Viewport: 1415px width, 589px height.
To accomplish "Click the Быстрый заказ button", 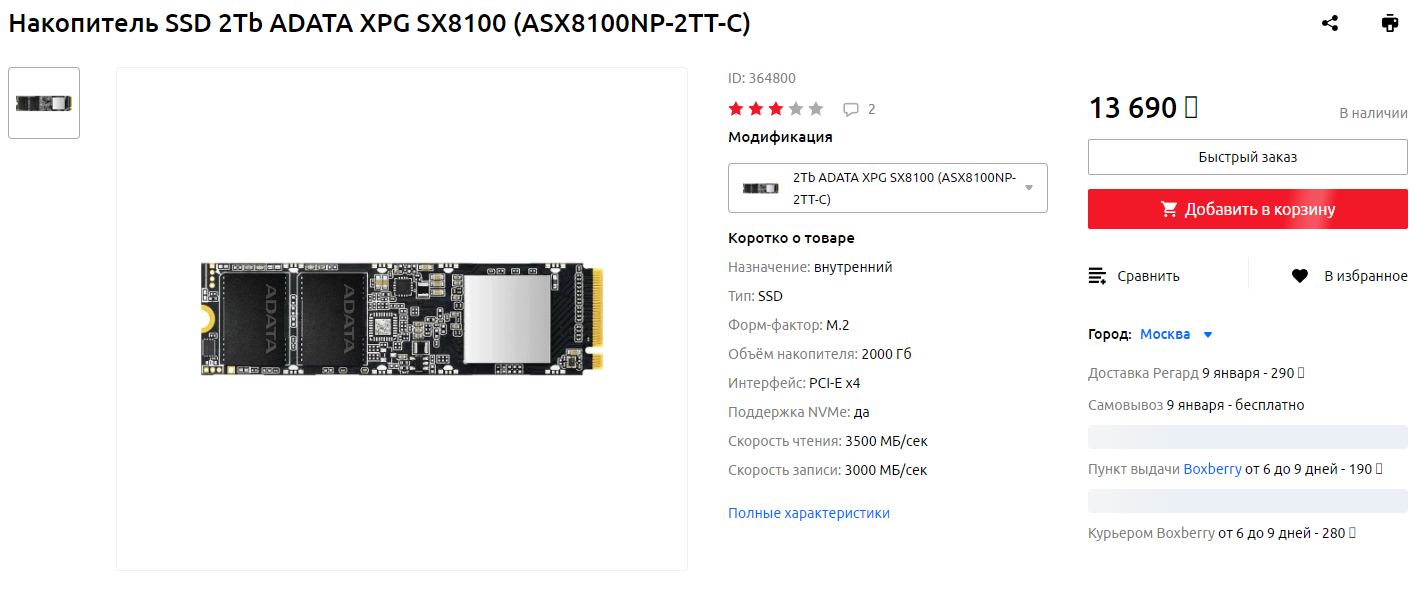I will [1248, 157].
